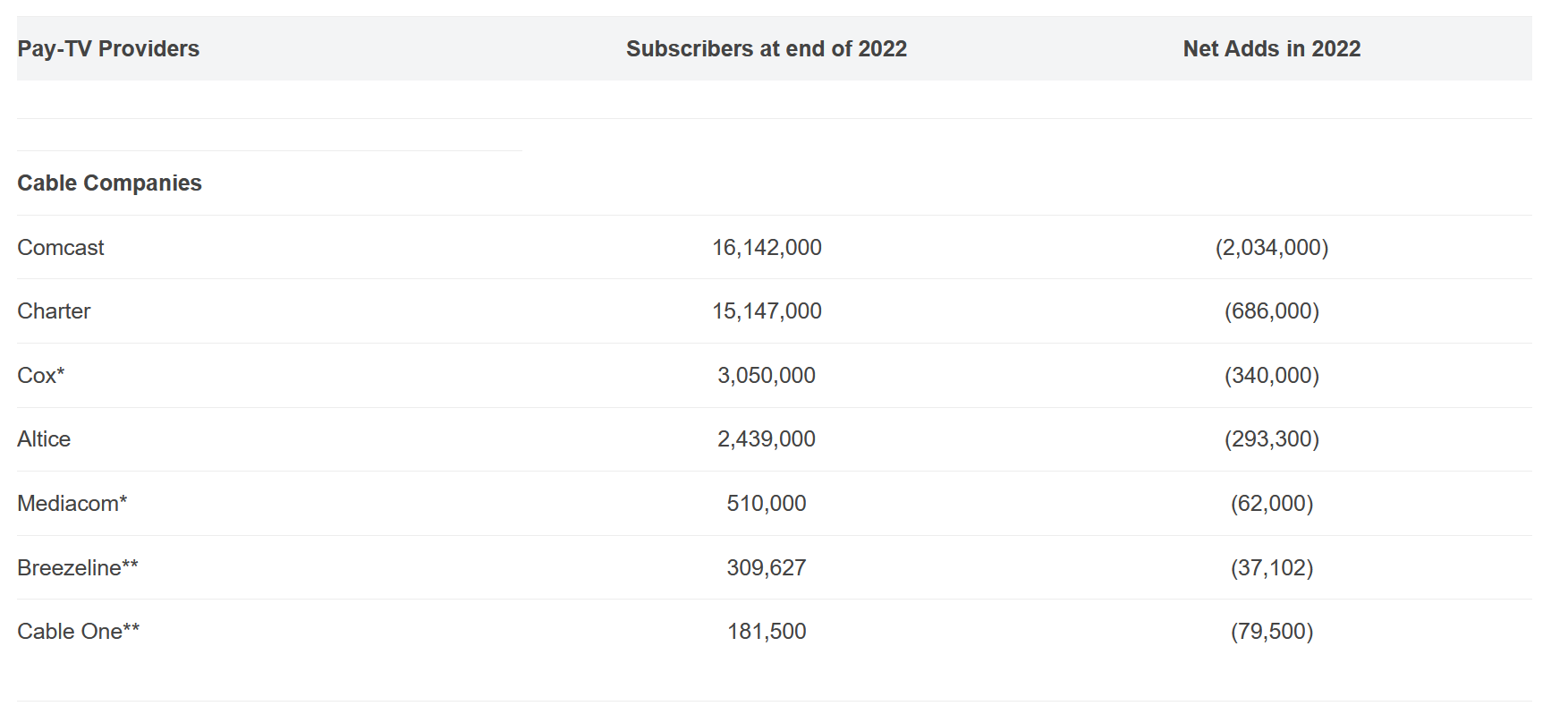Click the Pay-TV Providers column header

coord(108,49)
